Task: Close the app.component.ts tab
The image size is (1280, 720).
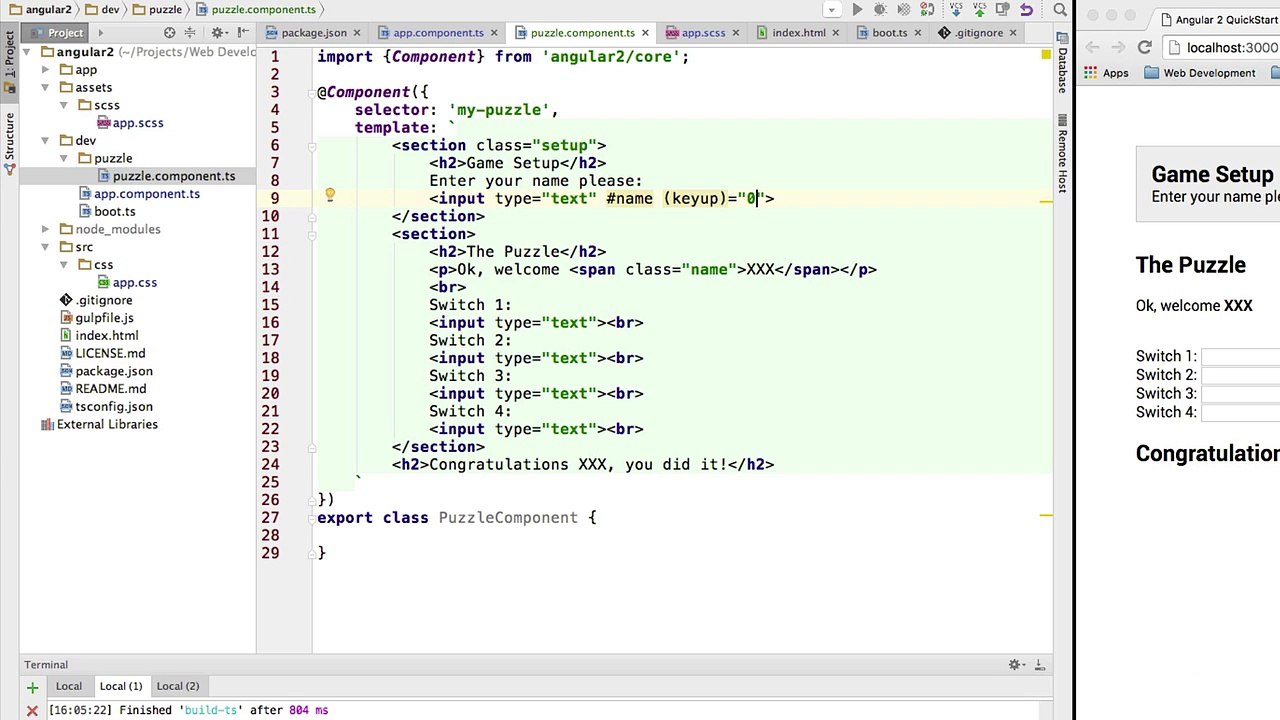Action: [x=495, y=33]
